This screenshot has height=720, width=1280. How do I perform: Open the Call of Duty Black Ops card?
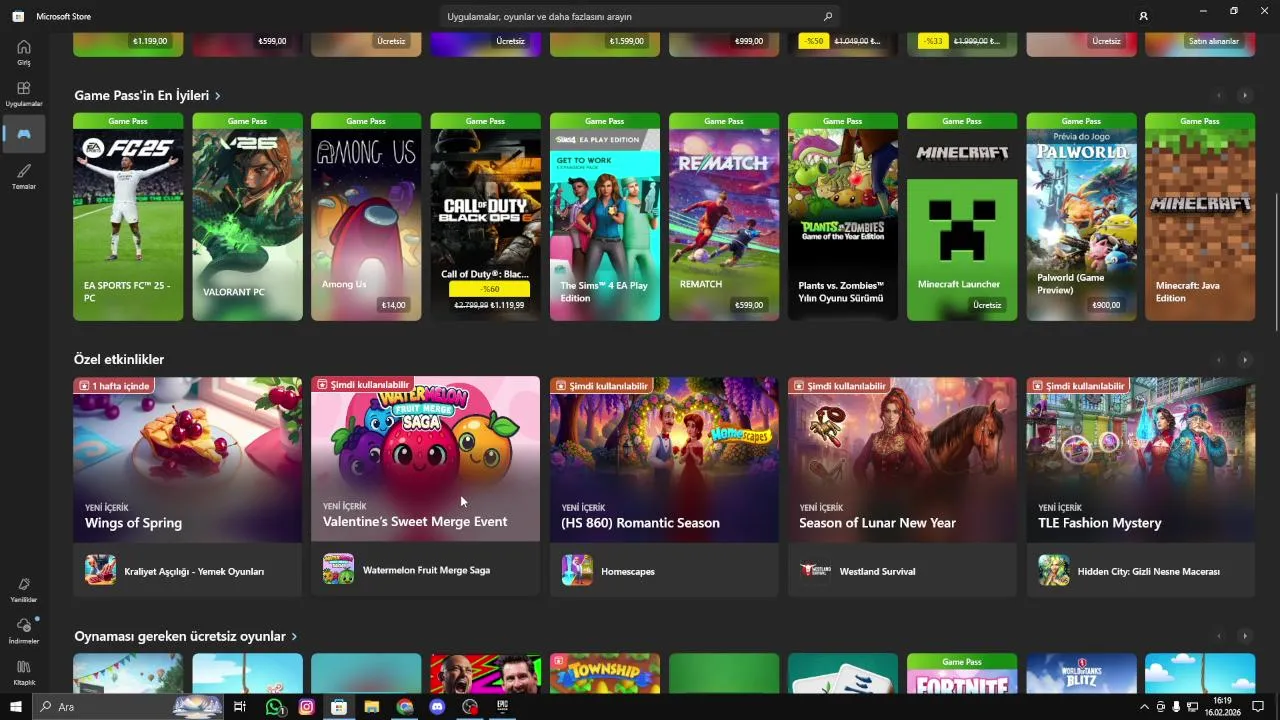485,217
